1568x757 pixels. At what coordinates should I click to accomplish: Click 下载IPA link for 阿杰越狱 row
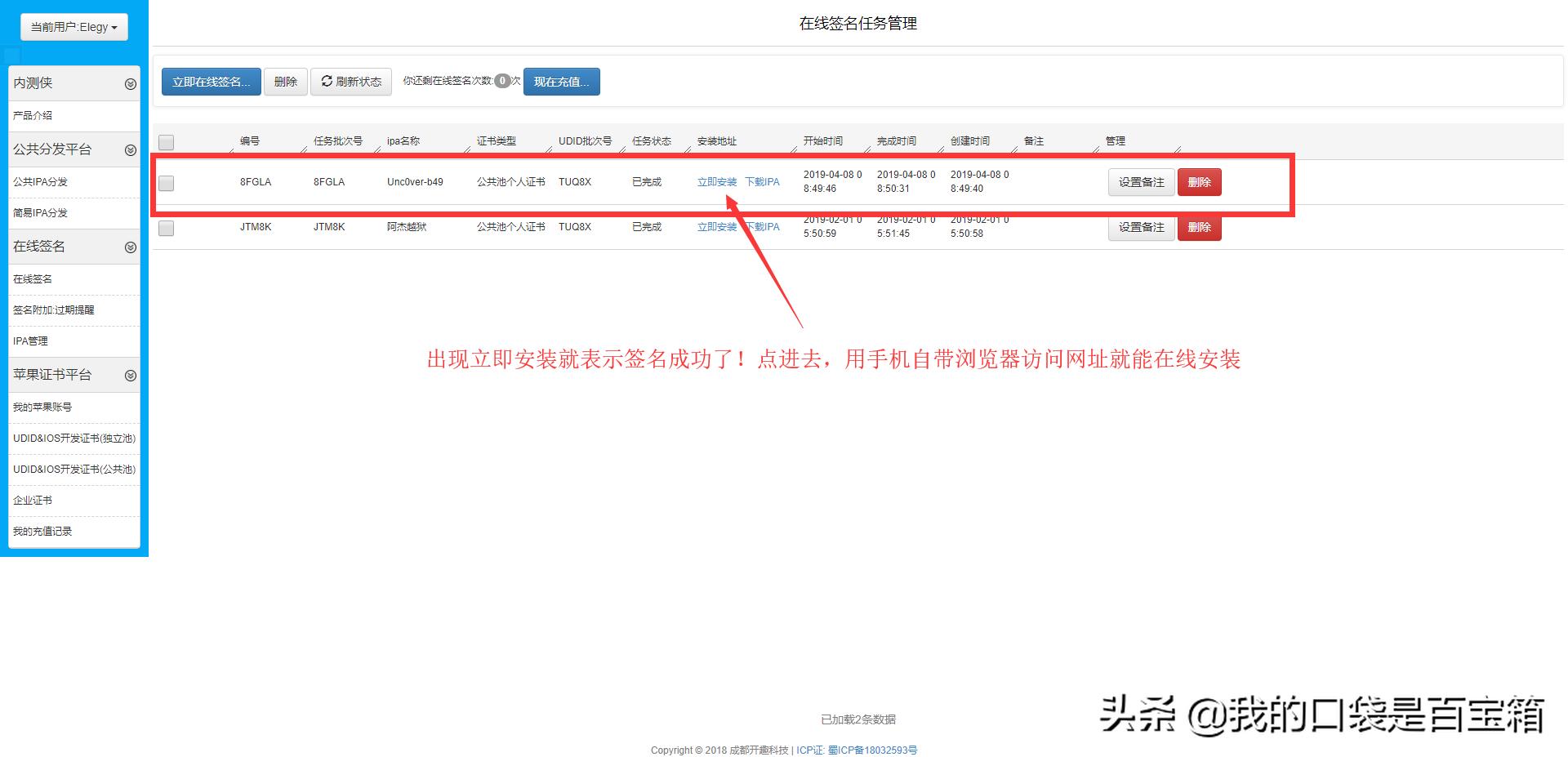point(763,228)
